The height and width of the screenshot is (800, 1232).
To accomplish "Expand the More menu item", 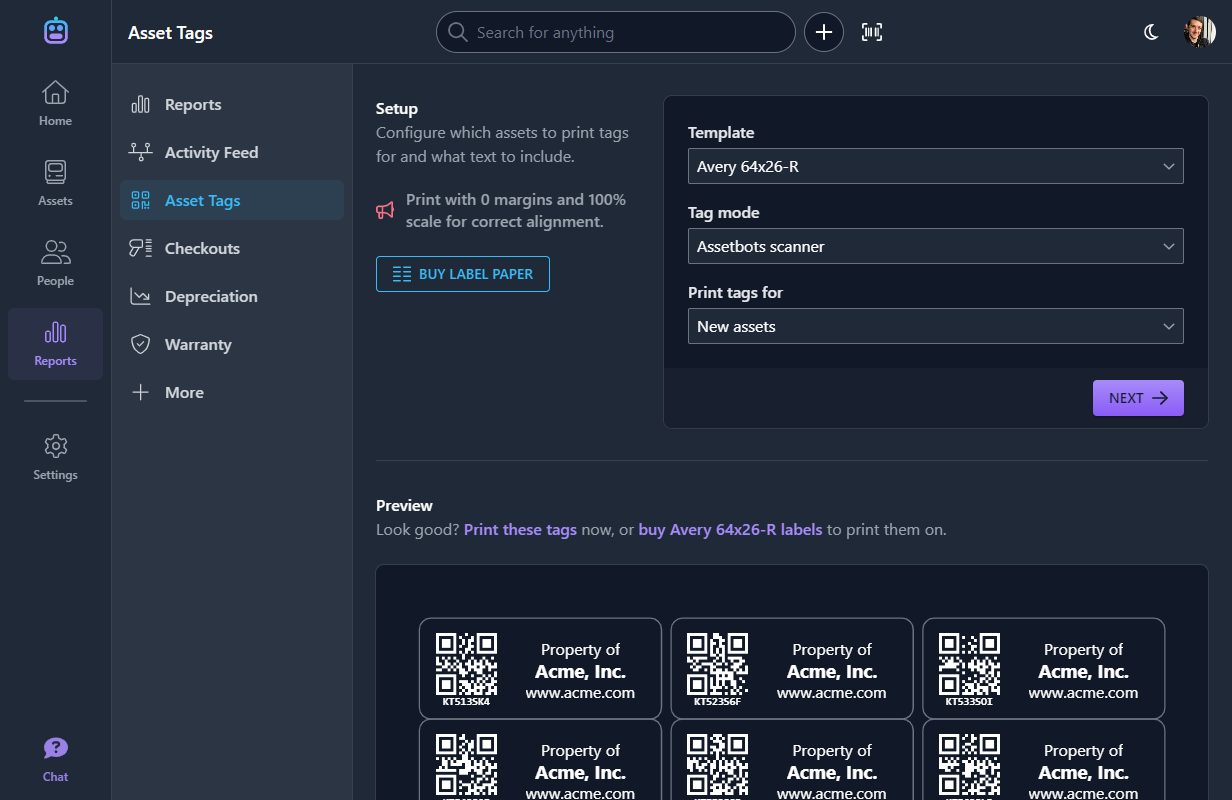I will click(232, 393).
